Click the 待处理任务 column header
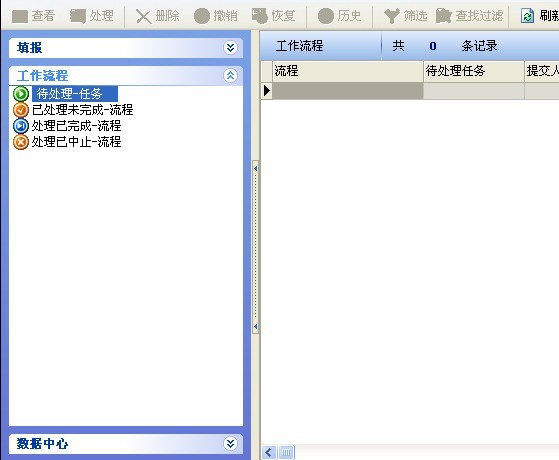Screen dimensions: 559x460 [474, 71]
